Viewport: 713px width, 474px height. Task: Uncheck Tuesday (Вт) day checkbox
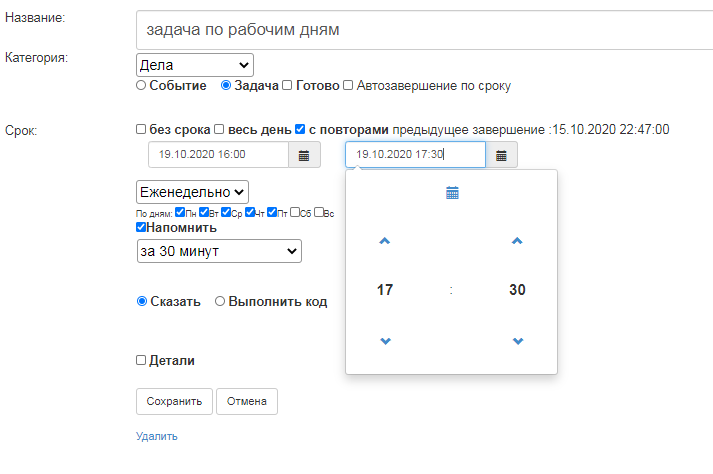(x=204, y=212)
